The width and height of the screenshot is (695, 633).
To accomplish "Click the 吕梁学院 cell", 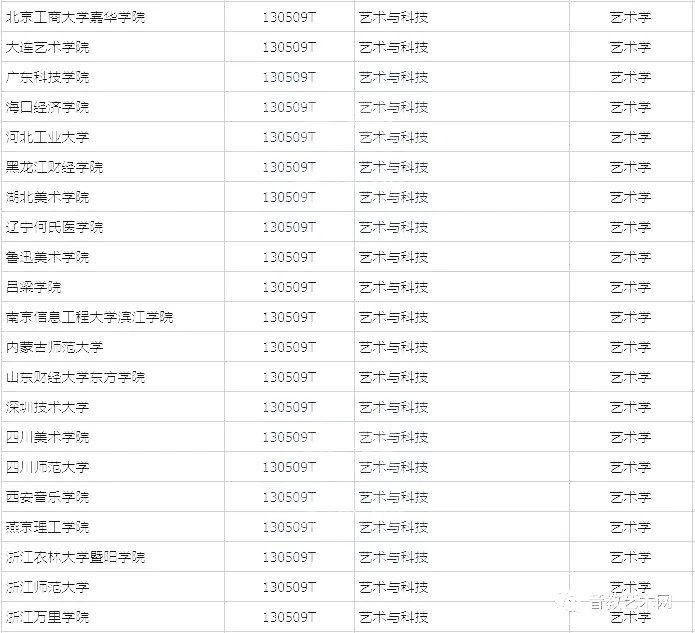I will pyautogui.click(x=33, y=287).
